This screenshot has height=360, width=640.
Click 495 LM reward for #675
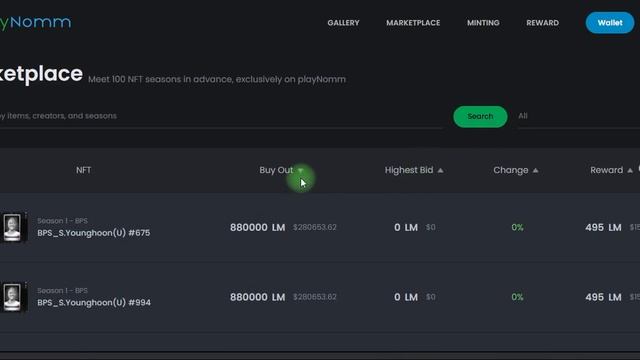[x=603, y=227]
